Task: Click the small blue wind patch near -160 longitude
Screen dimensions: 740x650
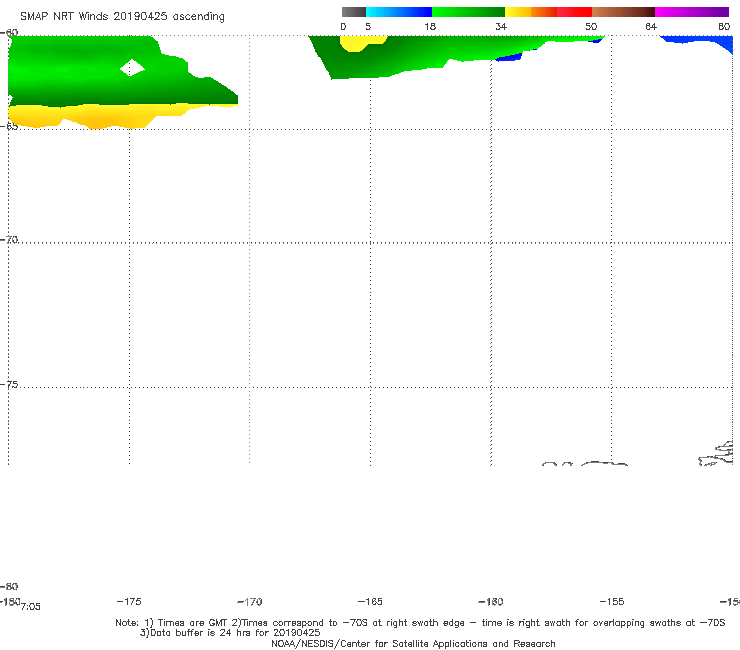Action: (509, 57)
